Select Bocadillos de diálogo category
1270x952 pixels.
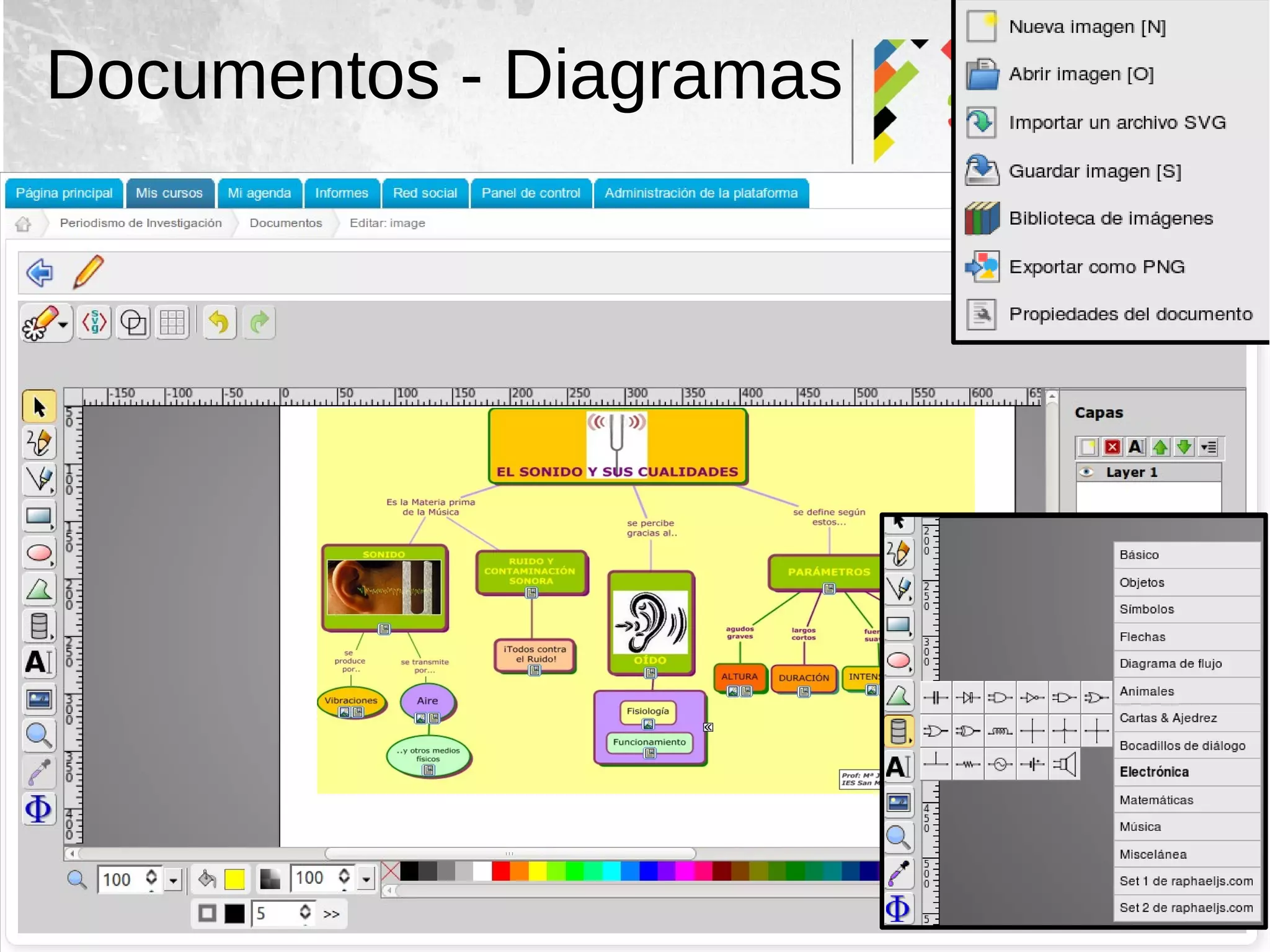coord(1187,745)
